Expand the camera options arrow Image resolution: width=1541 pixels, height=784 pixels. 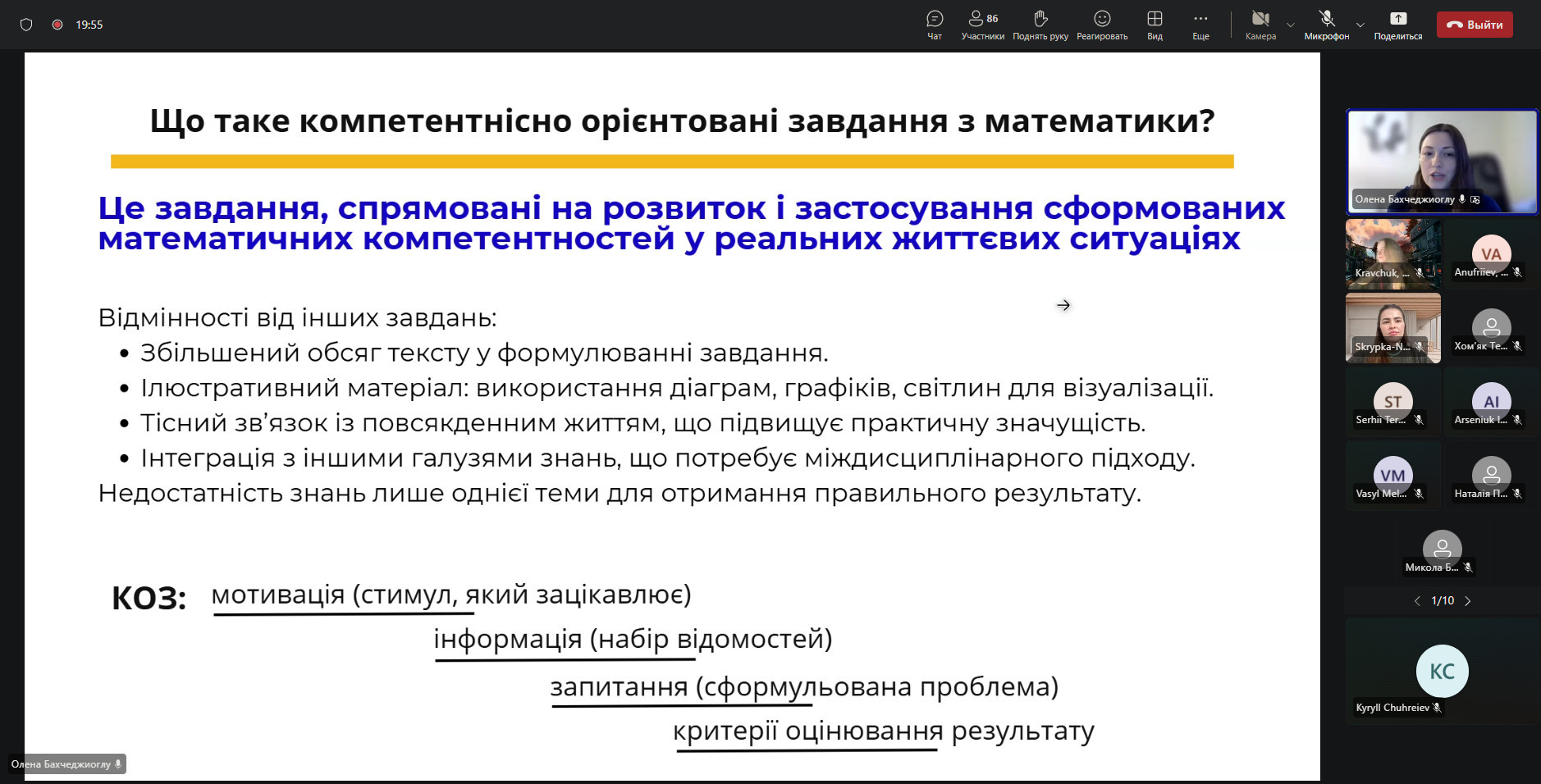1291,25
